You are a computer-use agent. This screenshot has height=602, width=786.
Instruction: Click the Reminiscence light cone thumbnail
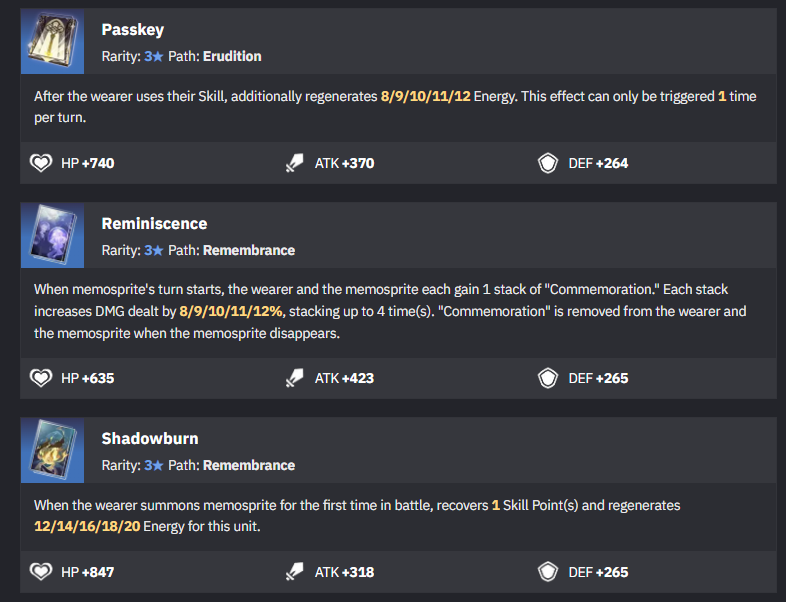click(52, 236)
